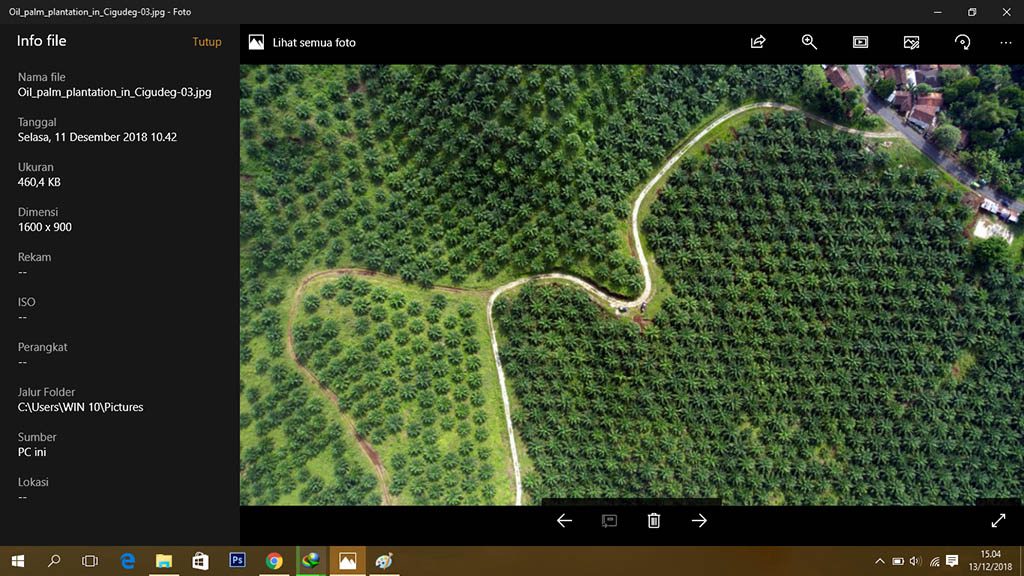Click the Info file heading
This screenshot has width=1024, height=576.
41,40
